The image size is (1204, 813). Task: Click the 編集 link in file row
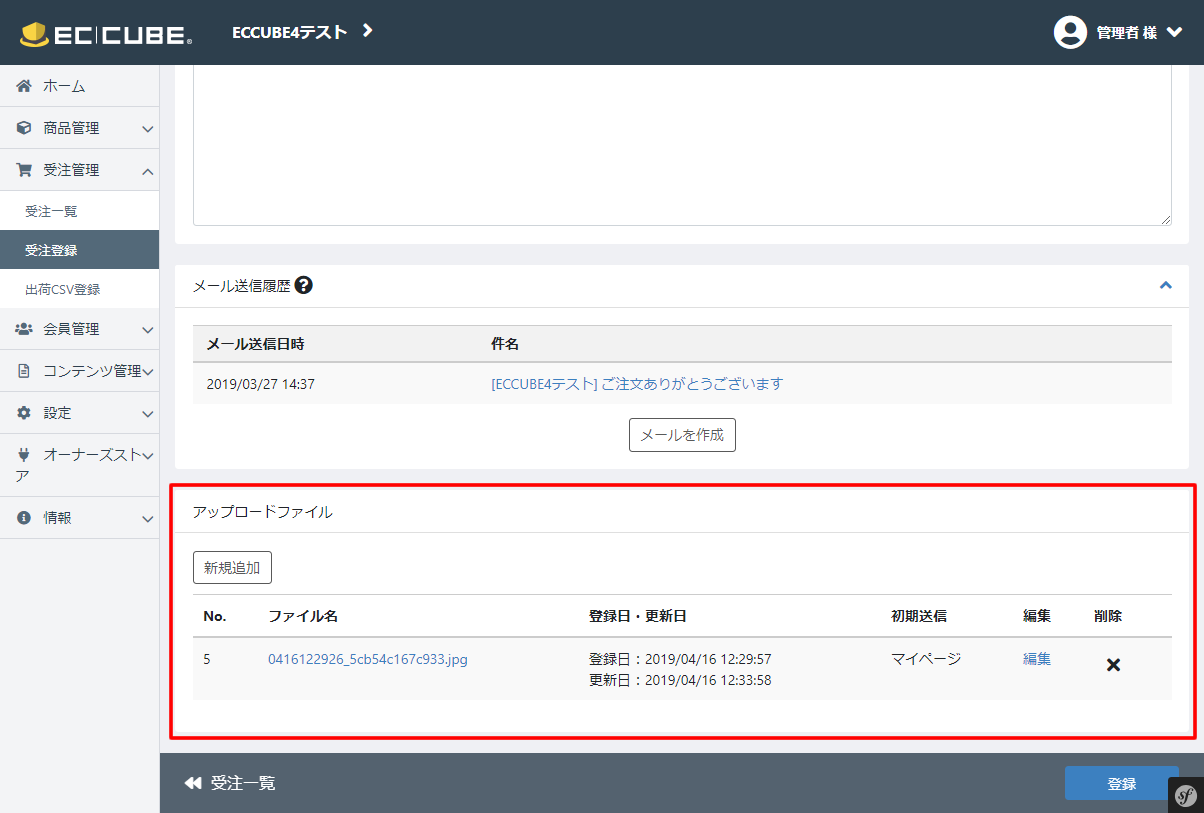click(x=1037, y=659)
